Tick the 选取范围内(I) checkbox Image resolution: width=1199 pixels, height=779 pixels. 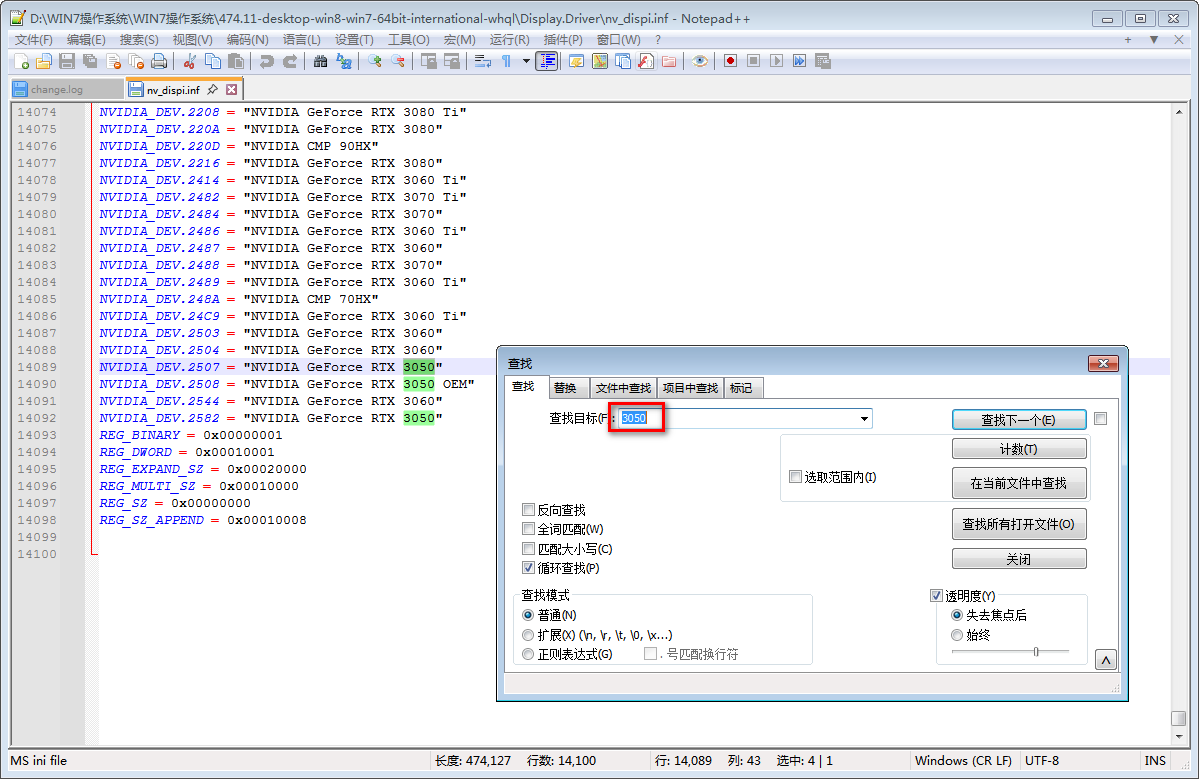[795, 476]
